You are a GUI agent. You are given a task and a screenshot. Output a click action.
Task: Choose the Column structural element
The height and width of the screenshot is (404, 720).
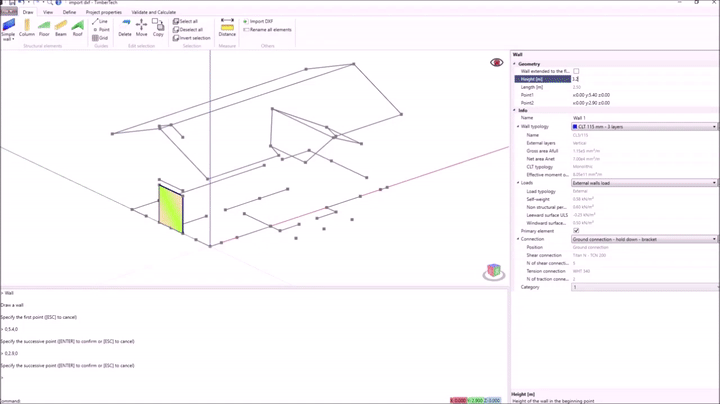(x=27, y=27)
